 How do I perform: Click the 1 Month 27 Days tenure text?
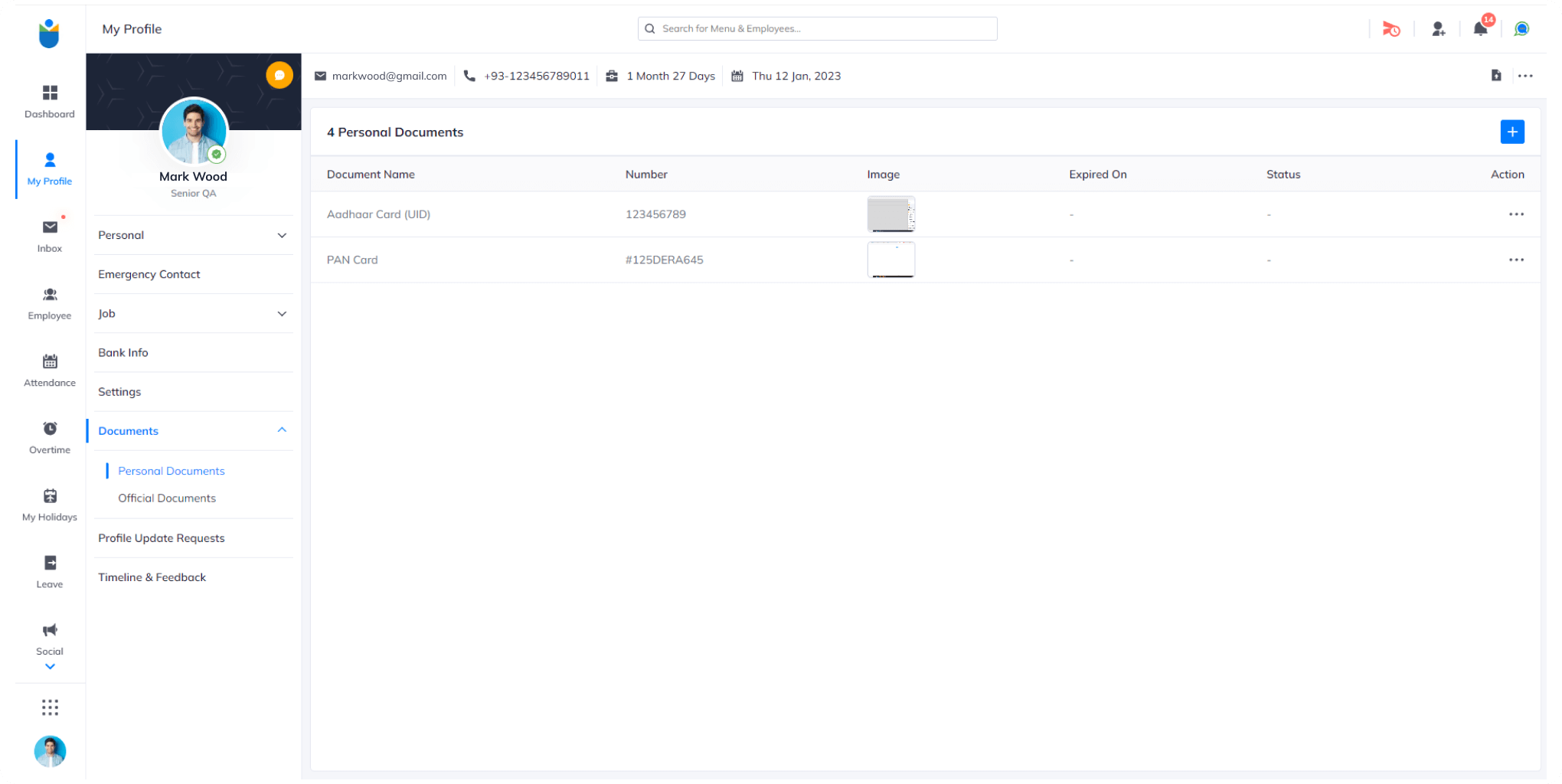click(671, 76)
